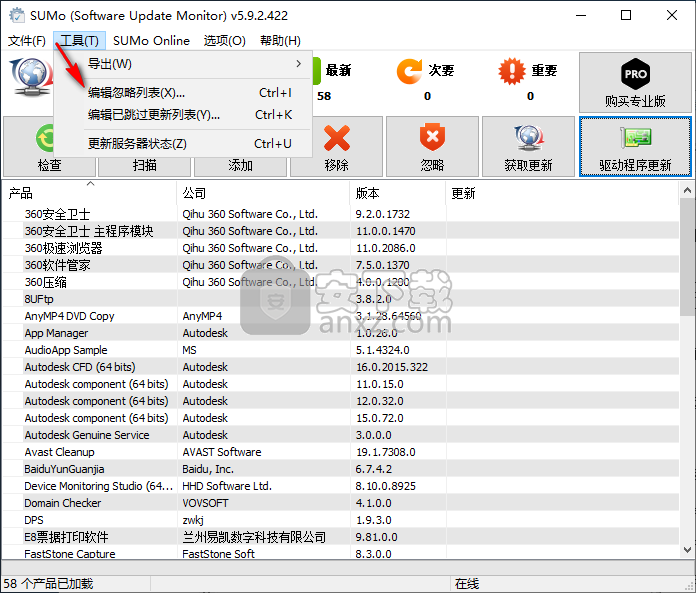The image size is (696, 593).
Task: Sort by the 更新 column header
Action: (562, 193)
